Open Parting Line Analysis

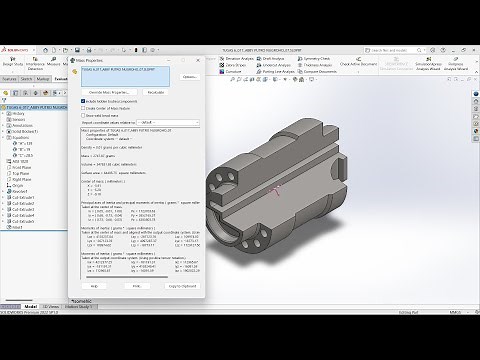pos(275,71)
